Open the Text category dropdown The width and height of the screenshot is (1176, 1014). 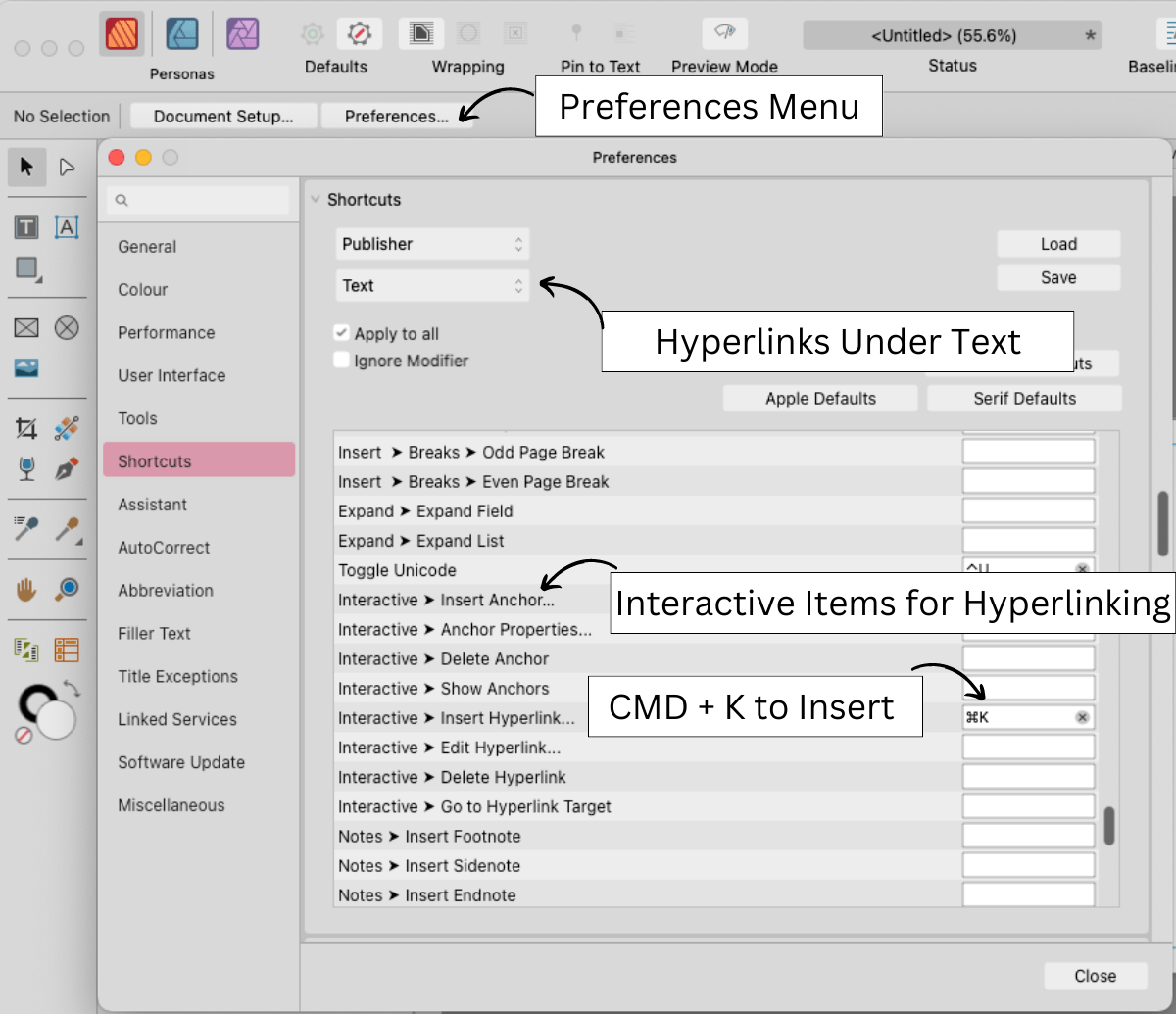[431, 285]
